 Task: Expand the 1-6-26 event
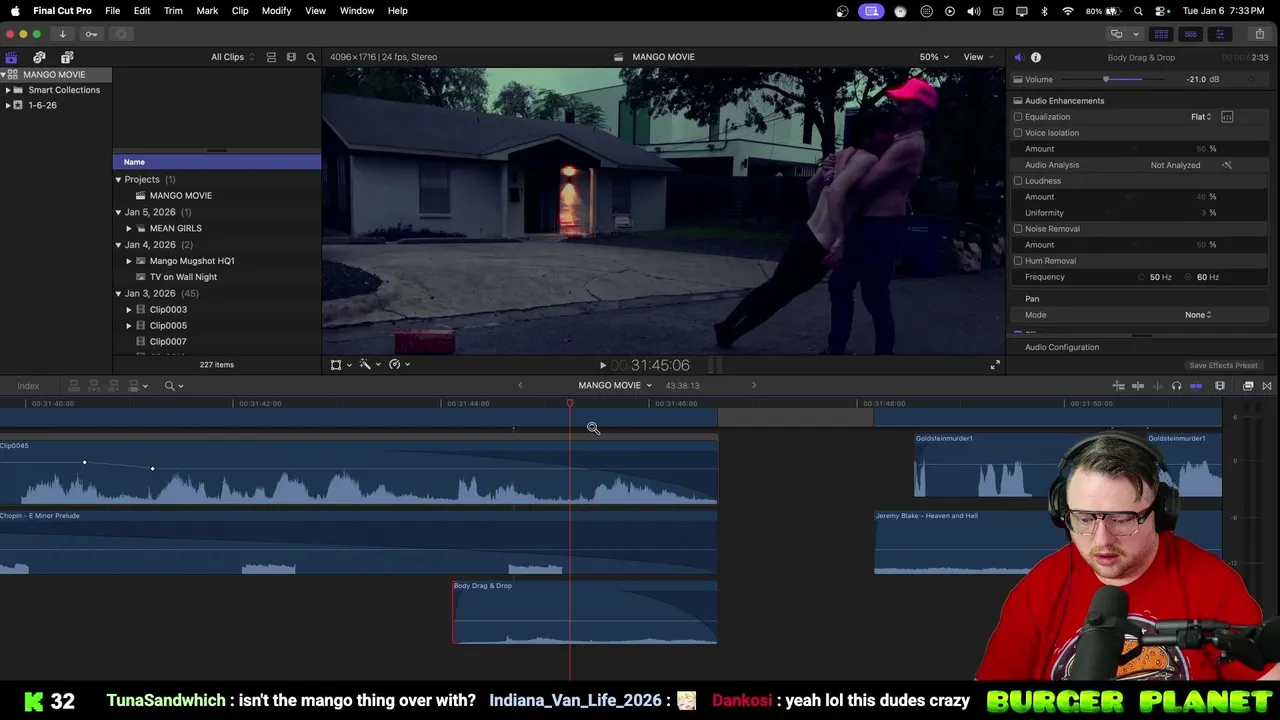point(8,105)
